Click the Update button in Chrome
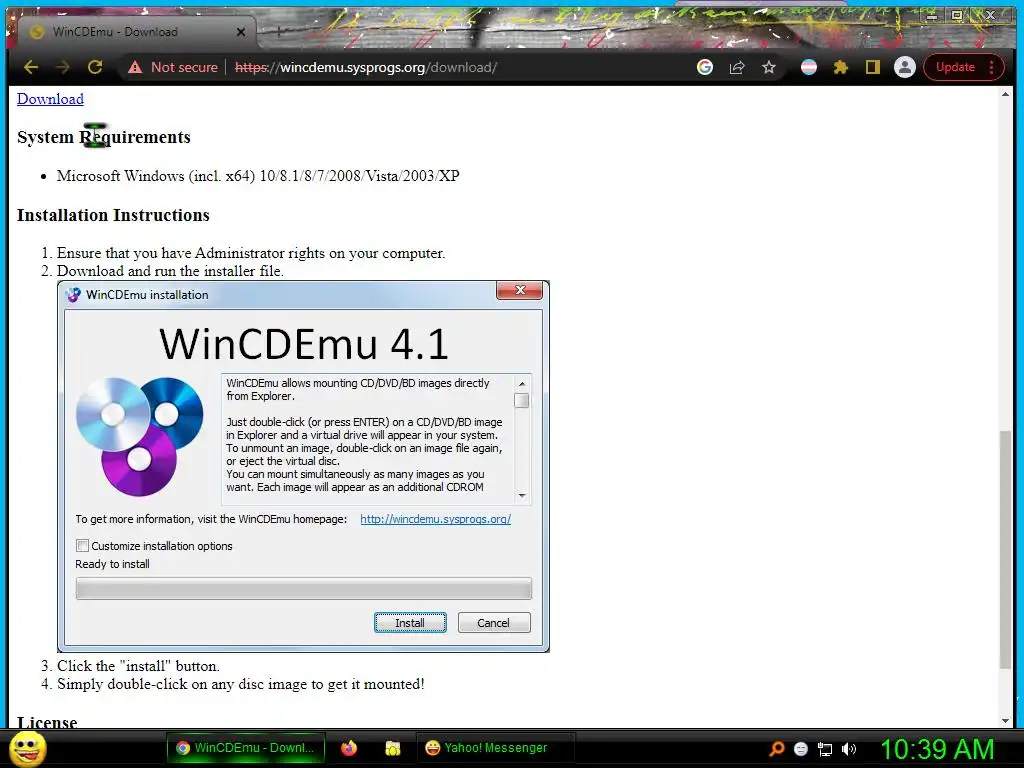This screenshot has width=1024, height=768. (955, 67)
